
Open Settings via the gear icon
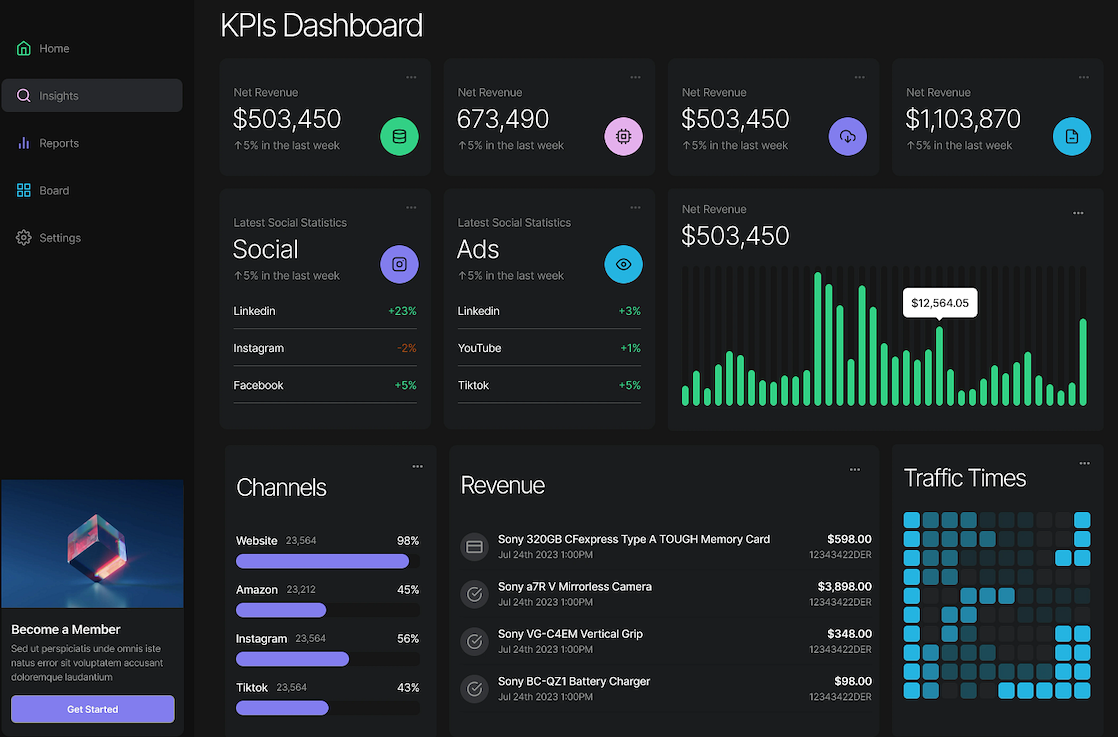tap(22, 237)
